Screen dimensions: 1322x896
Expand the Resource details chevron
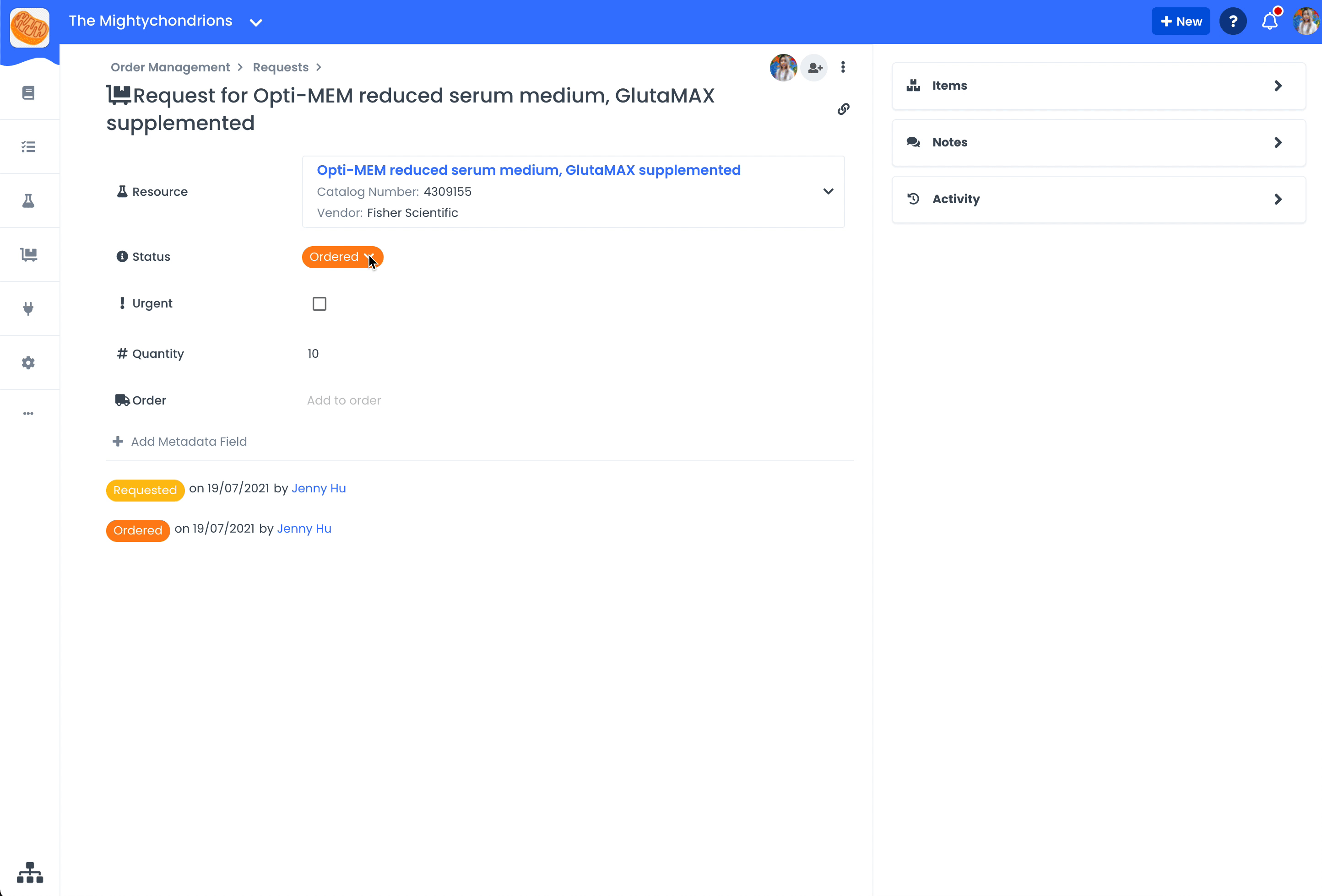click(828, 192)
